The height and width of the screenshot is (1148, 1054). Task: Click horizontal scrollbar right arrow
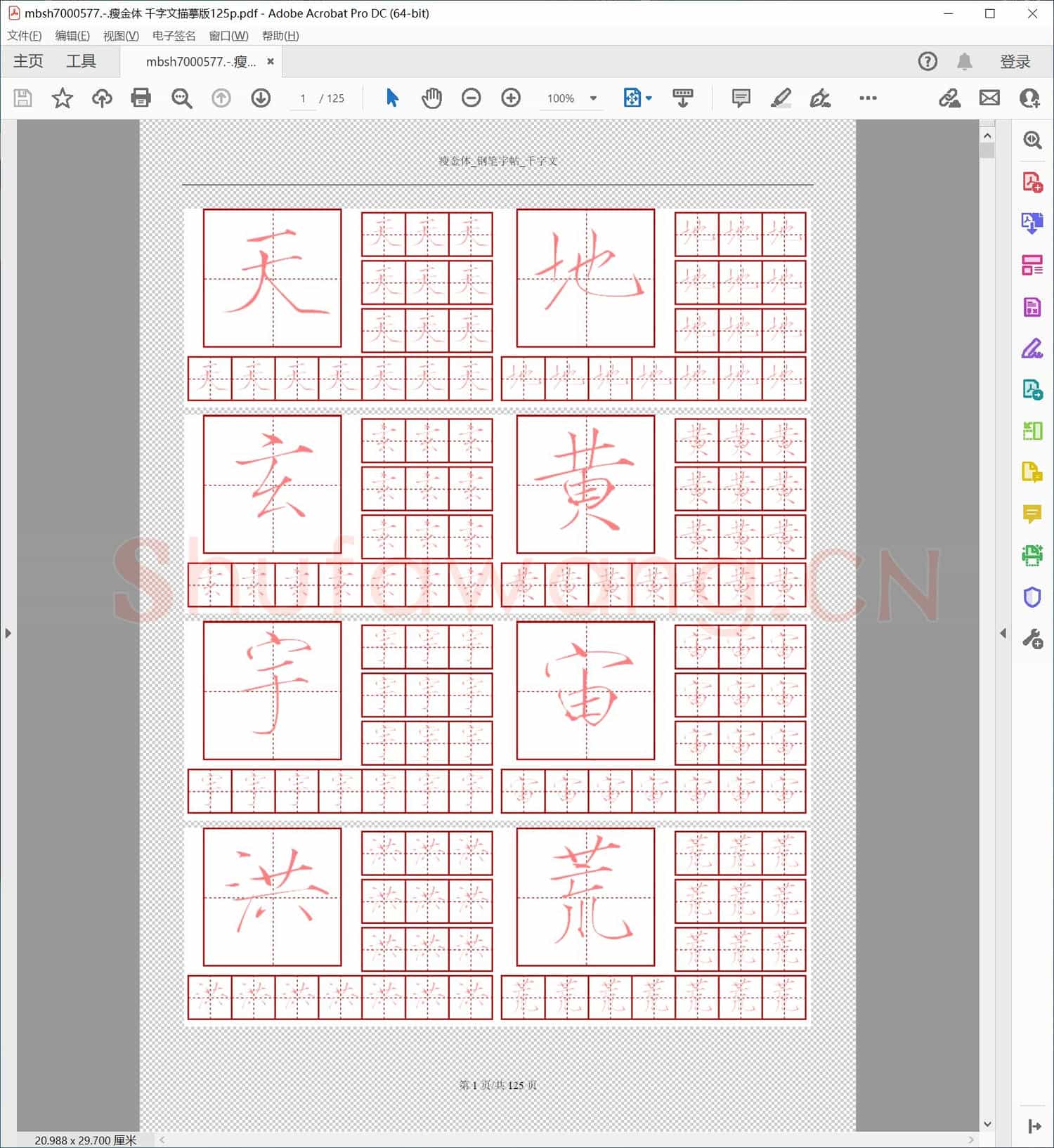pyautogui.click(x=971, y=1140)
